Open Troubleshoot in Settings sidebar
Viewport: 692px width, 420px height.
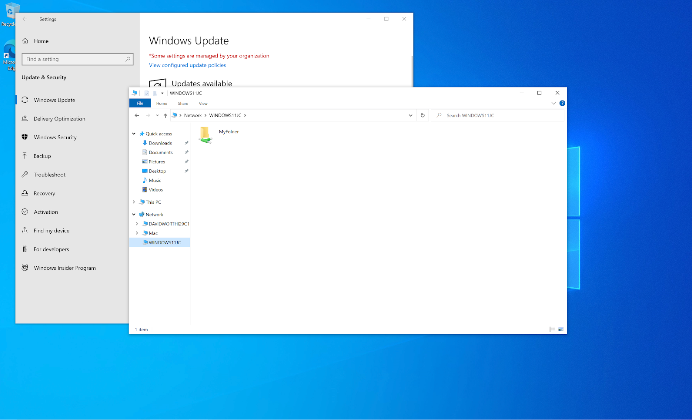pos(49,175)
